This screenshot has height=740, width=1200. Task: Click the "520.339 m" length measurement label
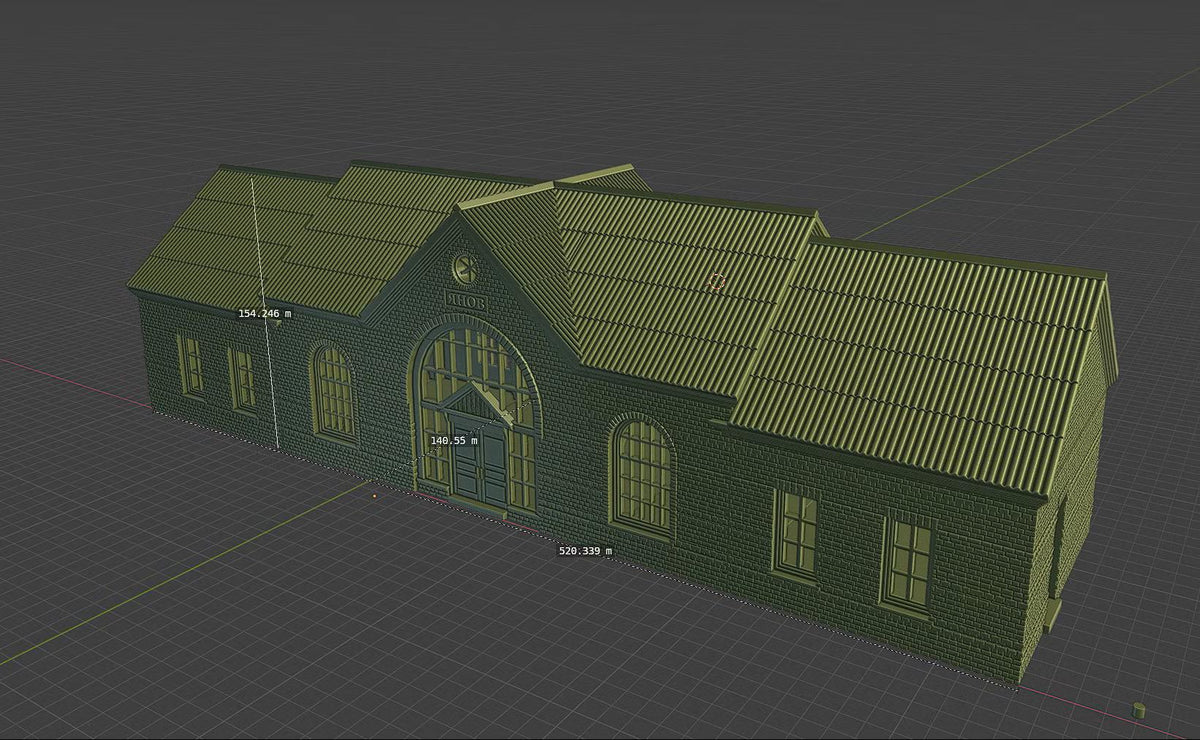585,551
